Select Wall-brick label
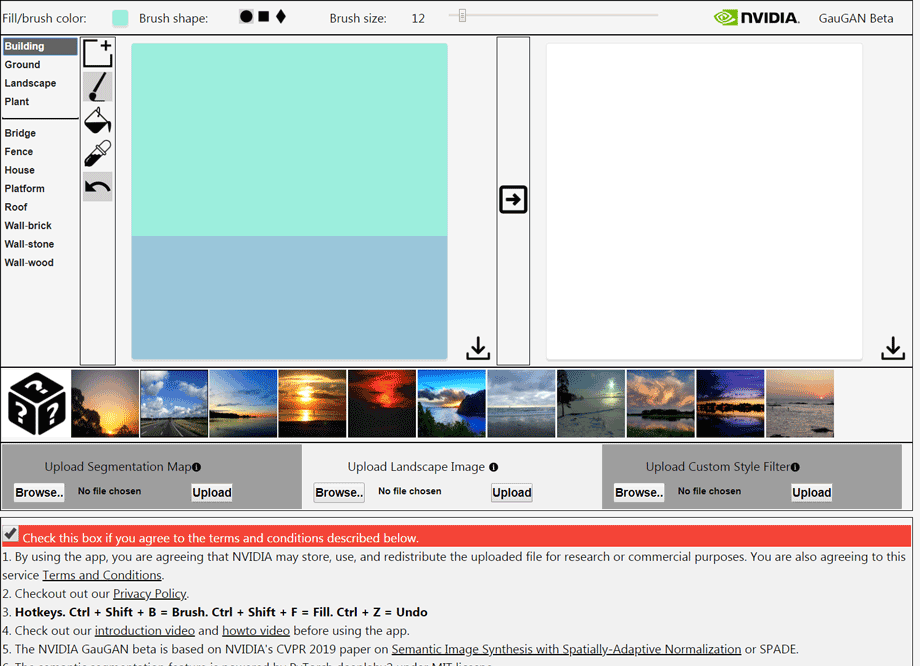Screen dimensions: 920x666 28,226
